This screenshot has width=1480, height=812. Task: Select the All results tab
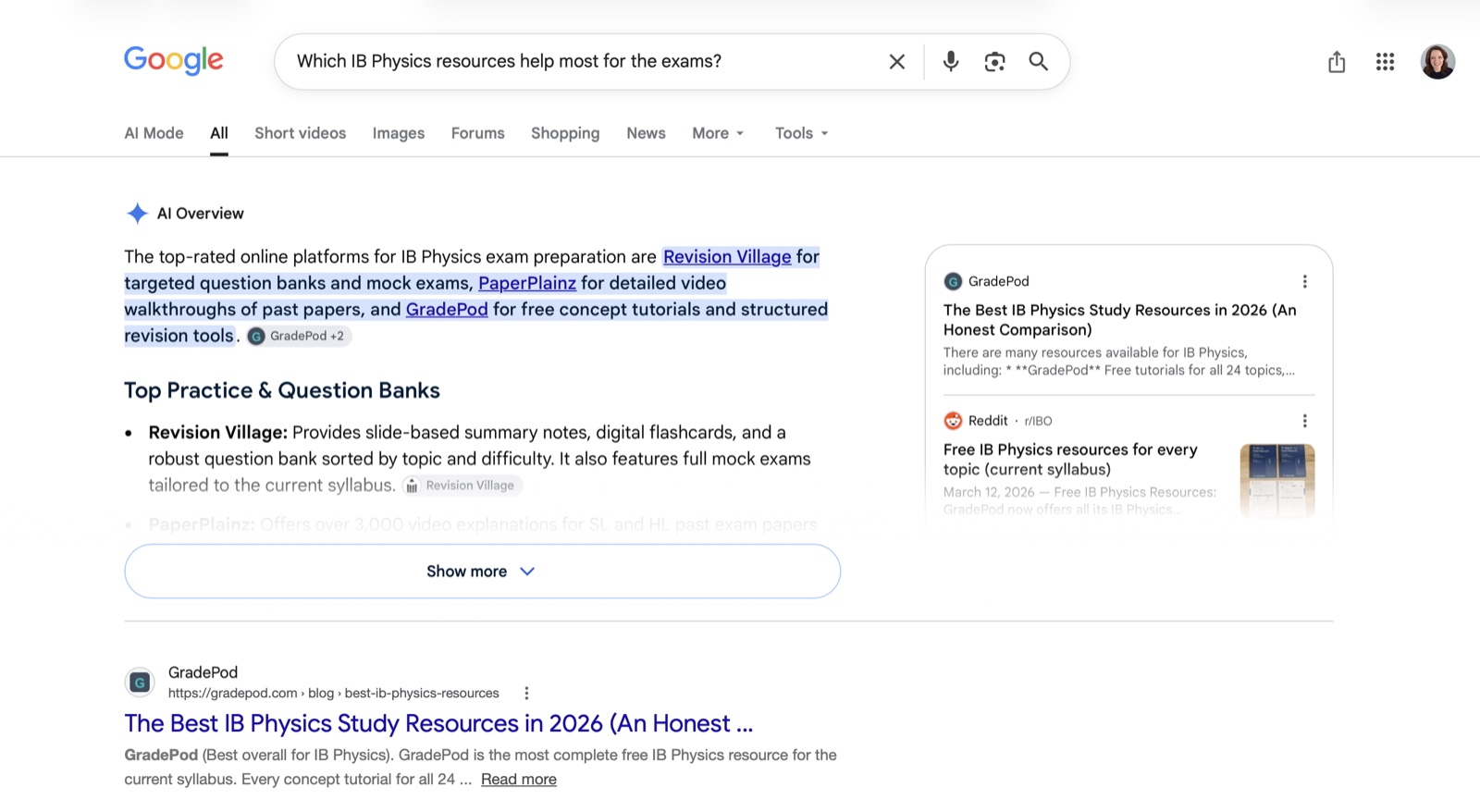click(x=219, y=133)
